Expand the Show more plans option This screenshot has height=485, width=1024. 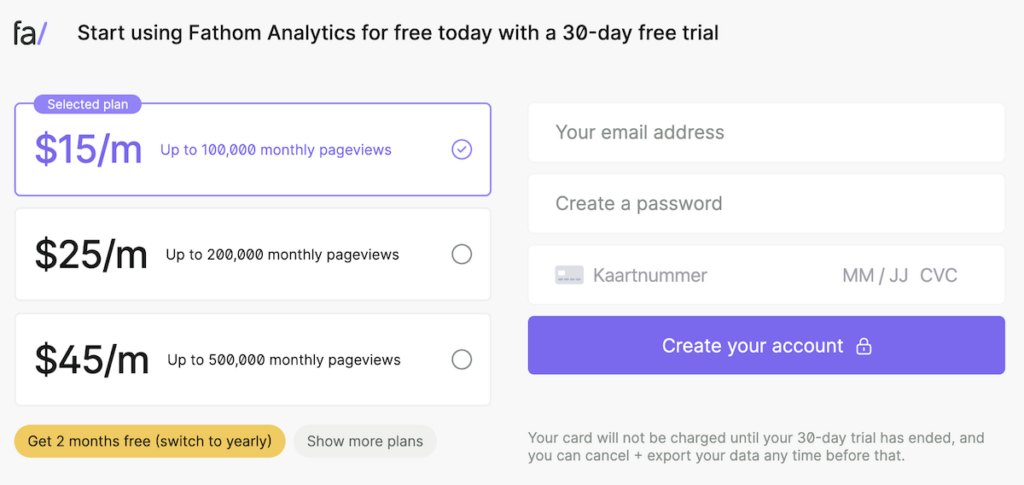pos(364,441)
